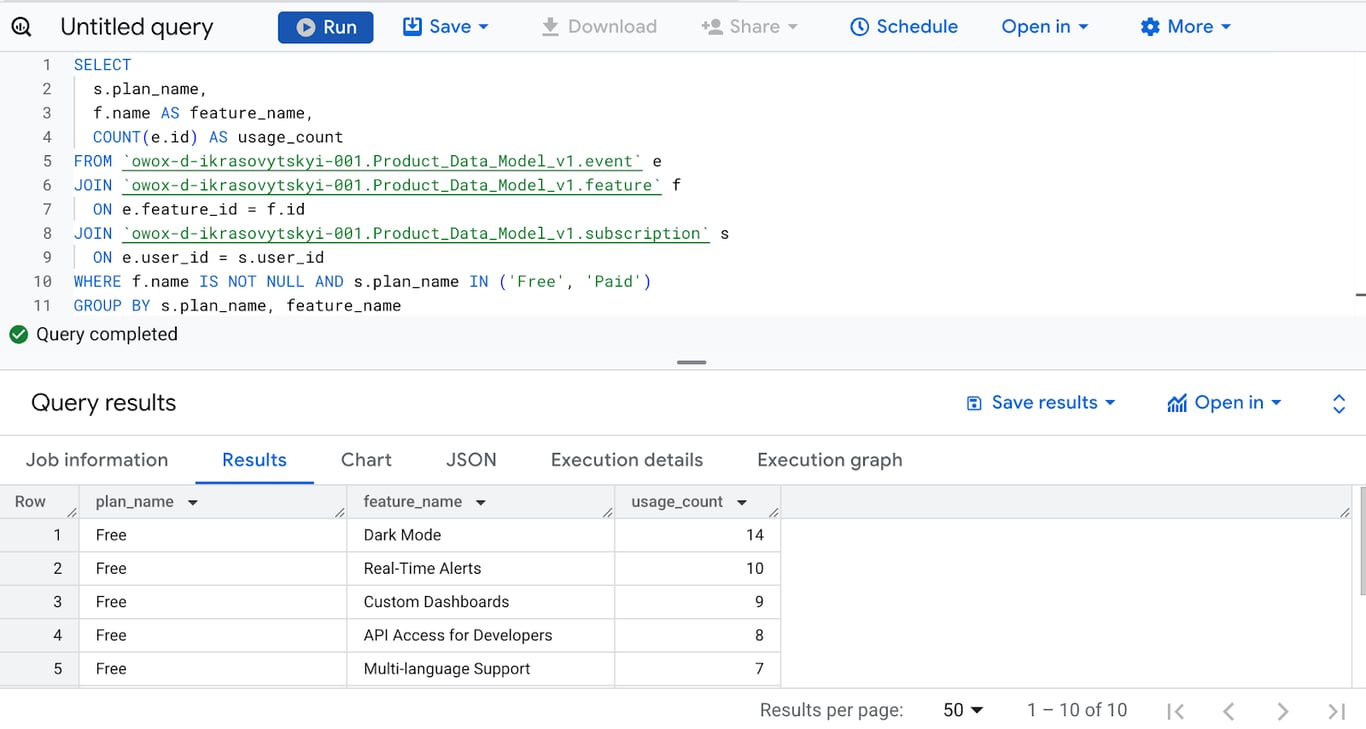Open the Save dropdown menu
This screenshot has width=1366, height=729.
446,27
